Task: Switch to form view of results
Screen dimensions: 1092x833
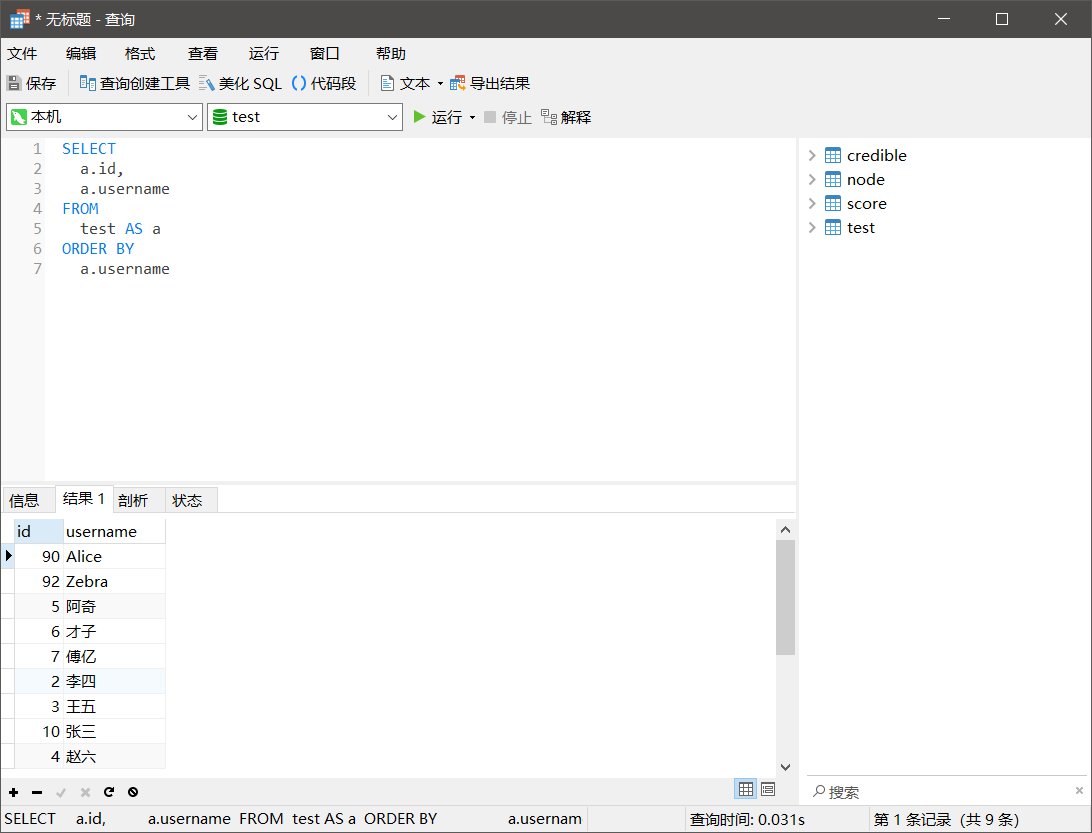Action: [x=768, y=789]
